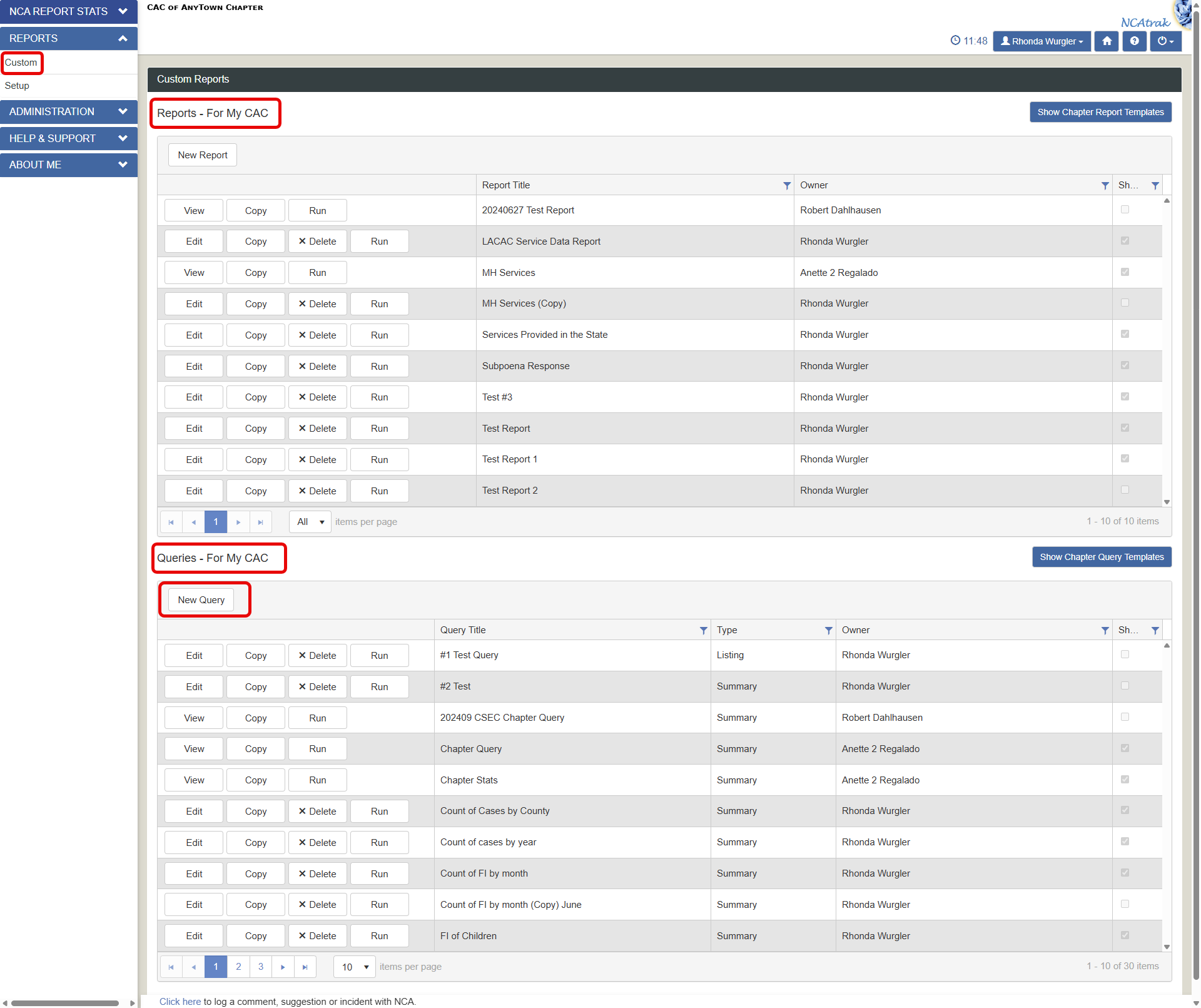Click the power logout icon
Screen dimensions: 1201x1008
point(1165,41)
